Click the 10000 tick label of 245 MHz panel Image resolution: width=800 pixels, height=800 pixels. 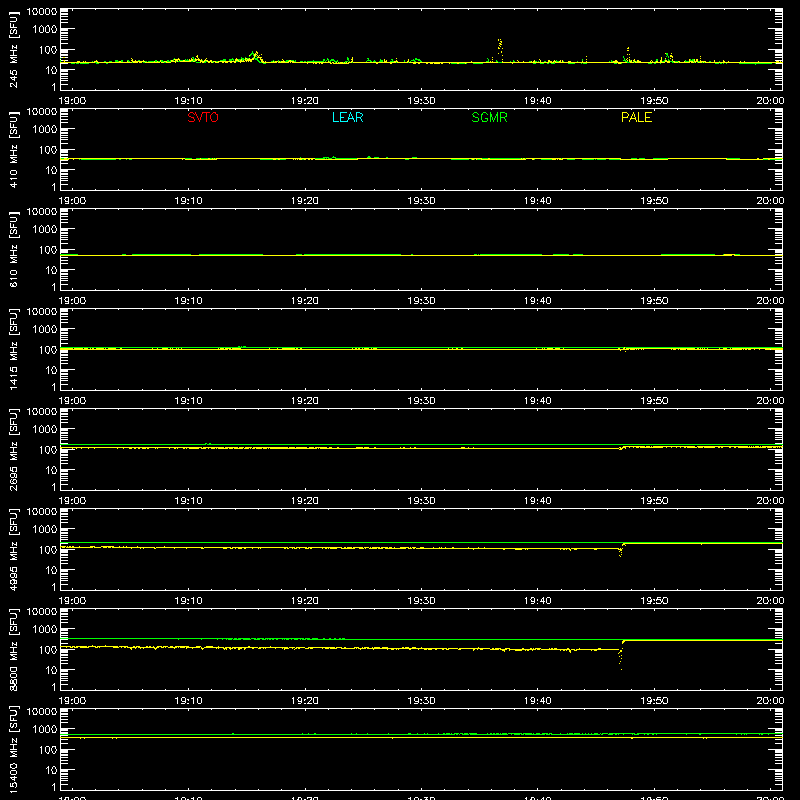42,12
